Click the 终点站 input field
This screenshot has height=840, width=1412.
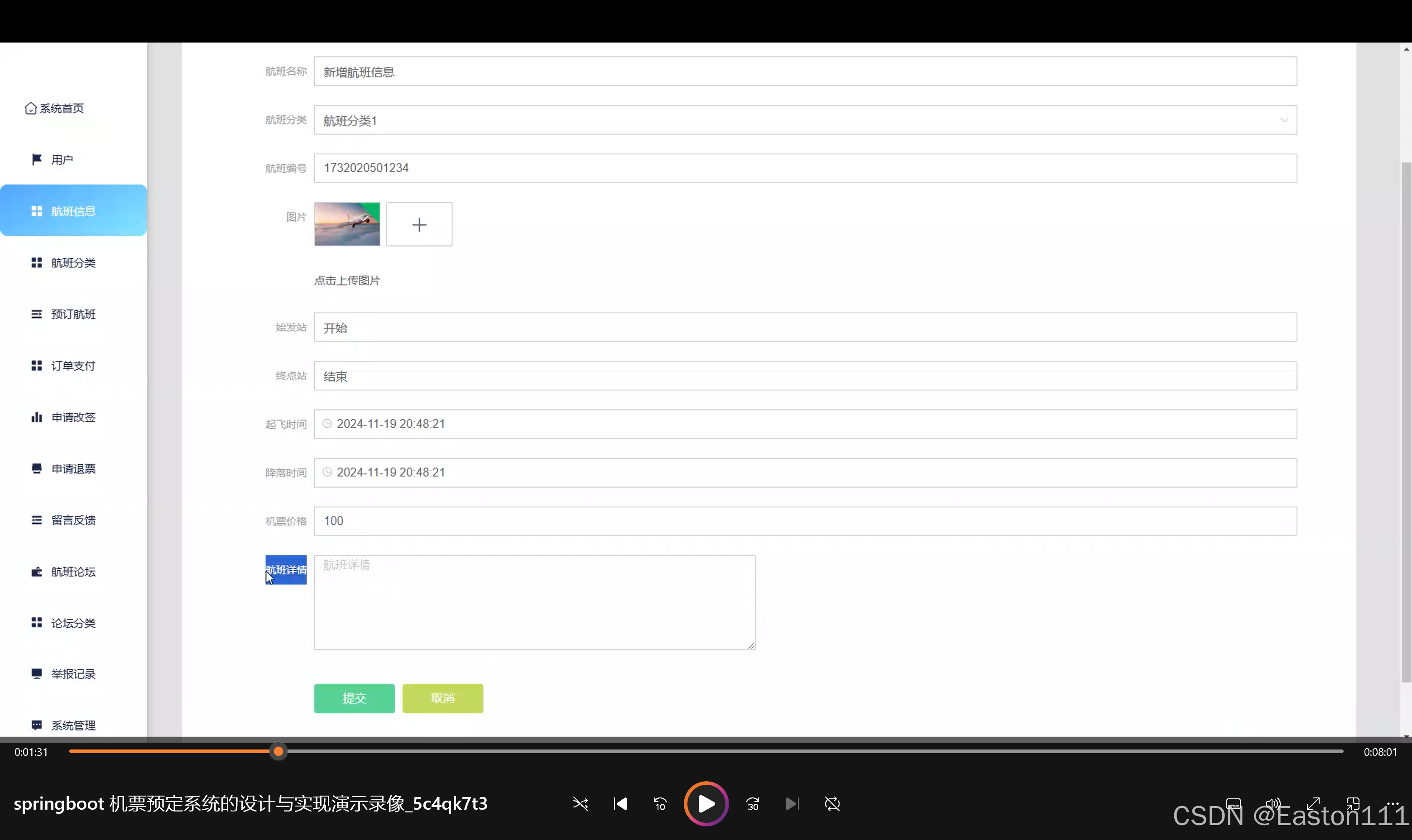805,376
